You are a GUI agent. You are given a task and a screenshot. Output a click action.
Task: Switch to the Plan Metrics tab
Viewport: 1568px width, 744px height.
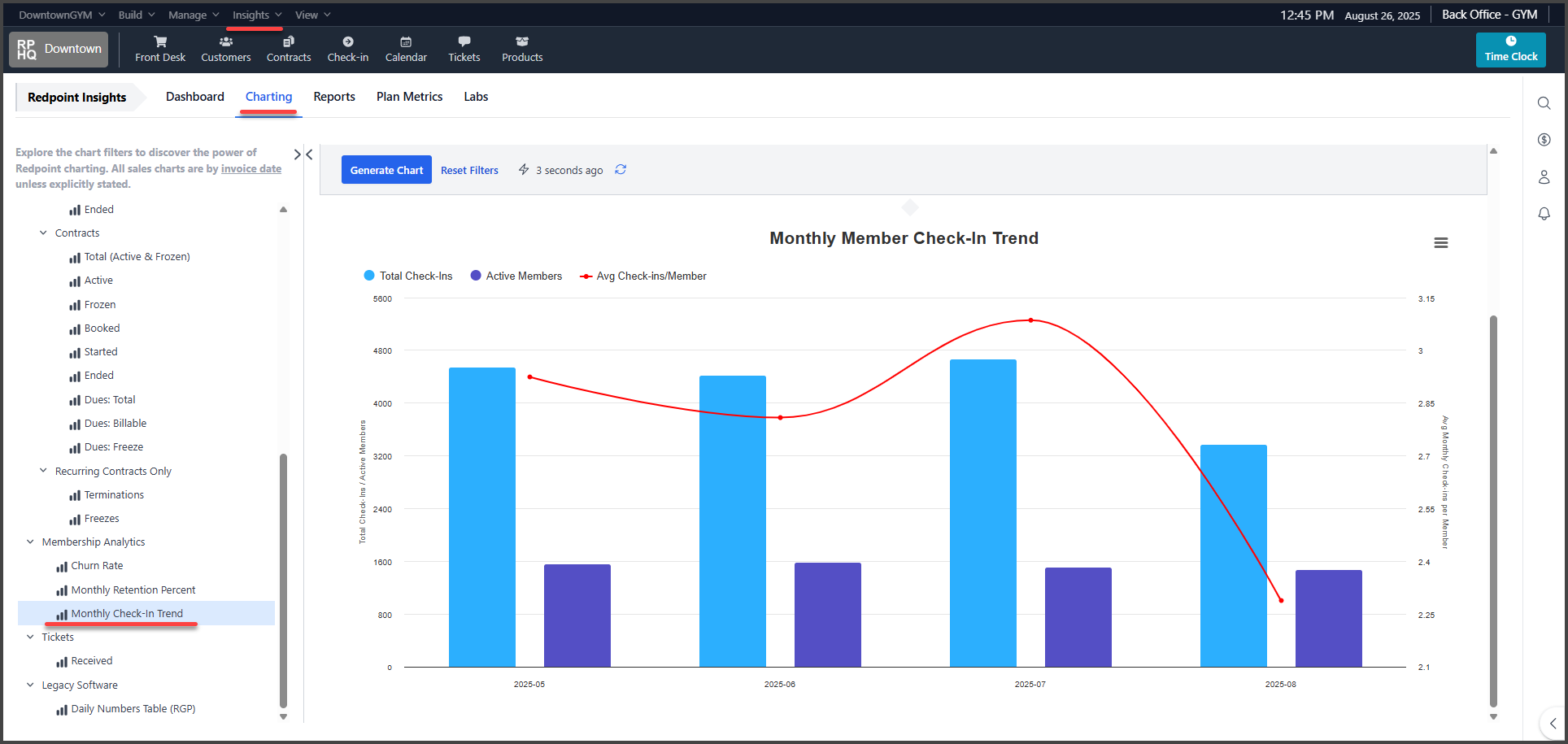point(409,97)
